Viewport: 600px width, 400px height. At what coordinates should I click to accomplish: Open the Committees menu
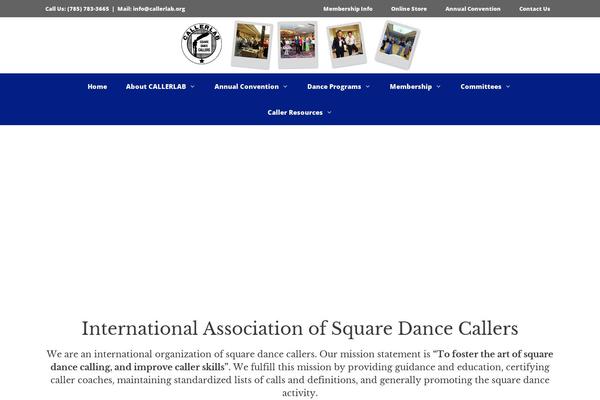pyautogui.click(x=481, y=87)
